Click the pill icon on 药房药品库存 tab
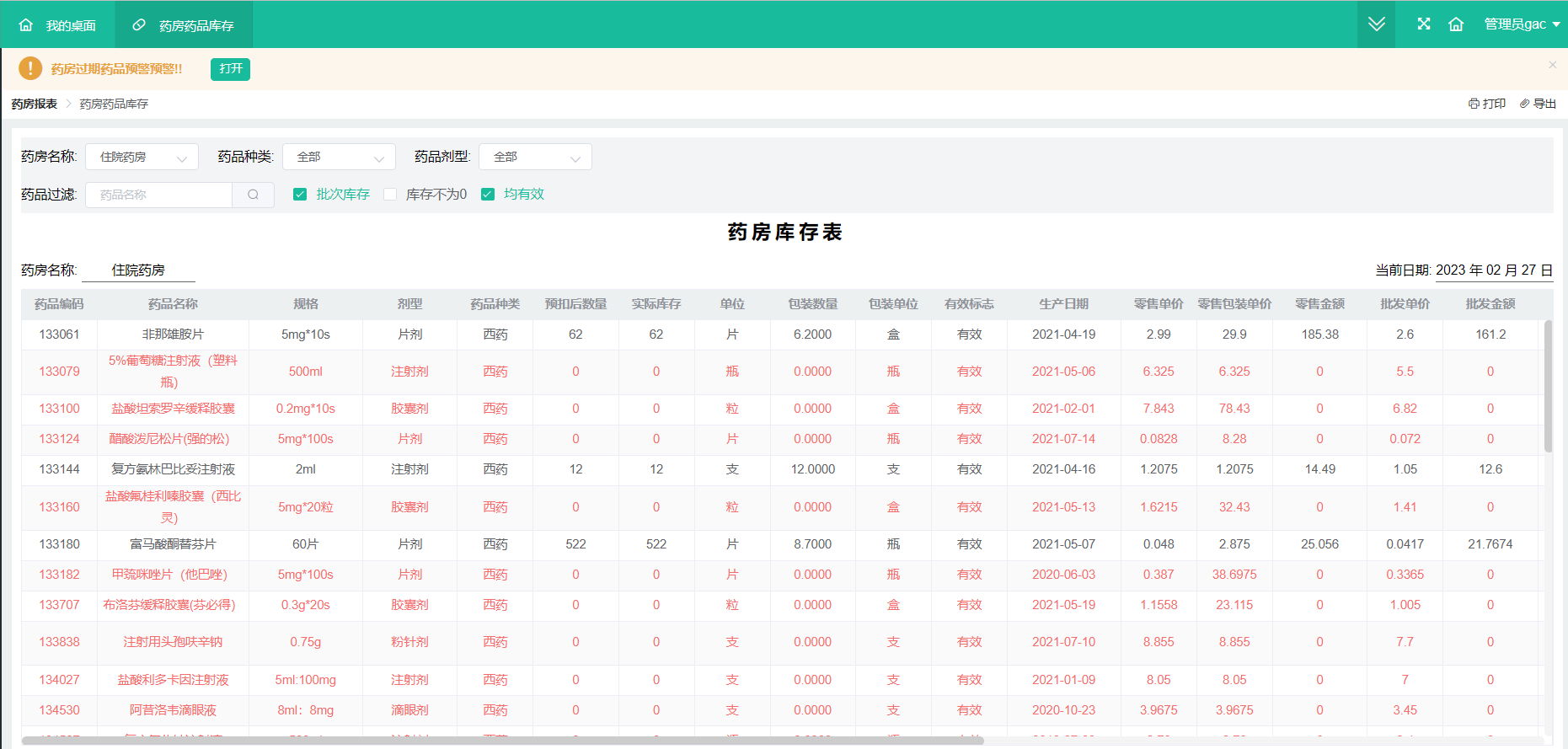Screen dimensions: 1568x749 [139, 25]
